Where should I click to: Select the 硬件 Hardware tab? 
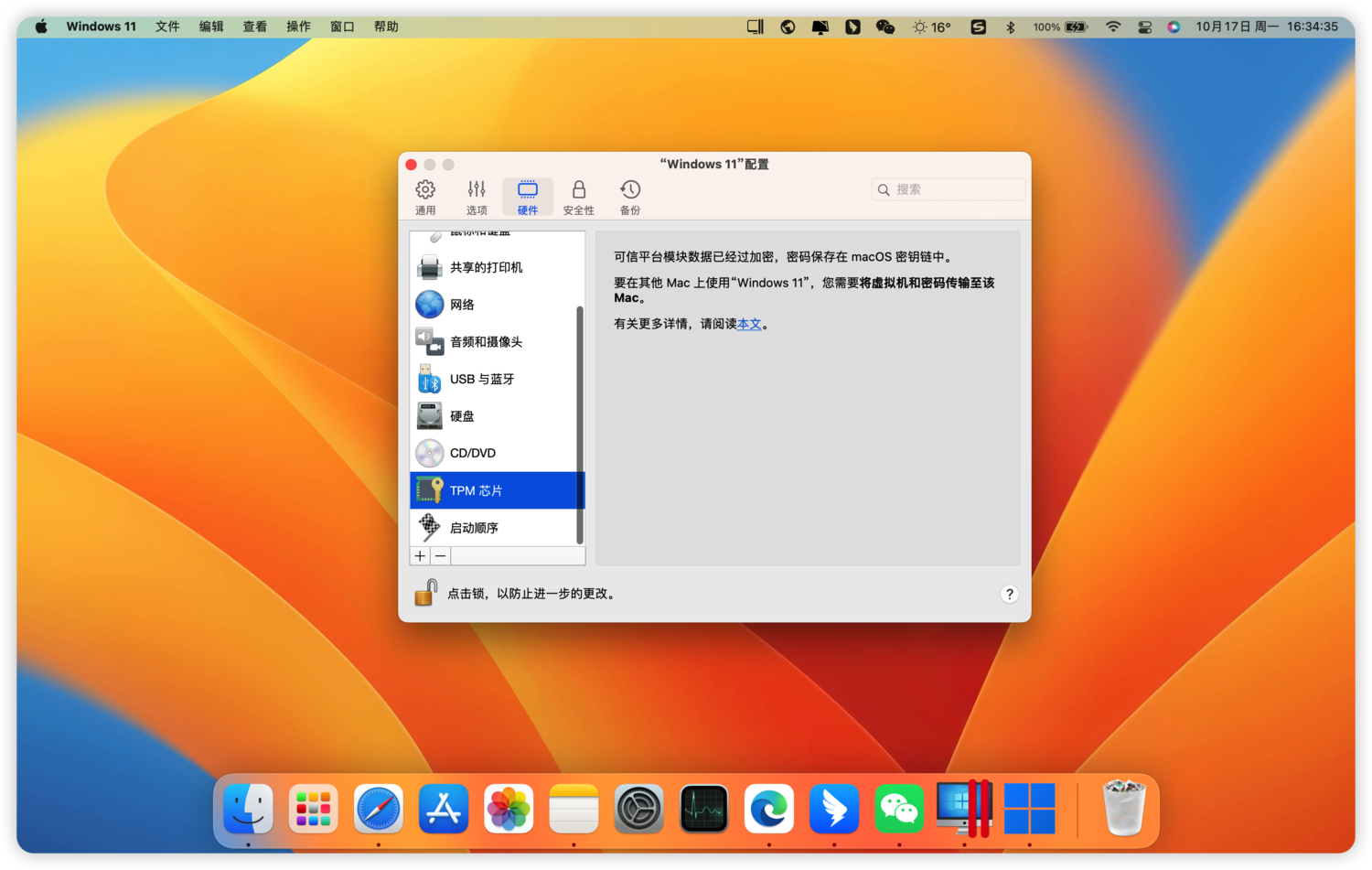tap(528, 198)
